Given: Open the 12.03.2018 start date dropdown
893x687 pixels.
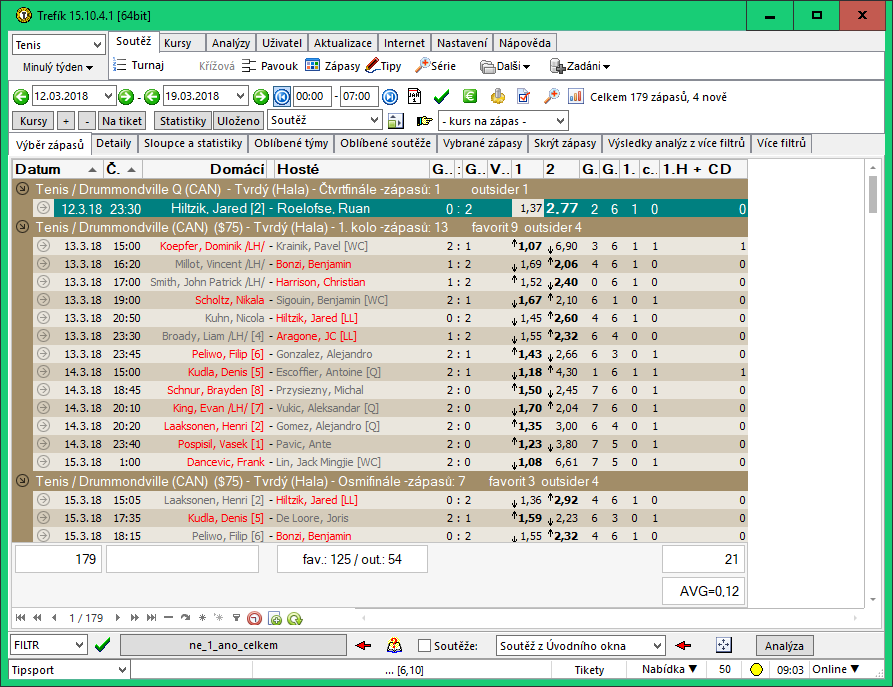Looking at the screenshot, I should [x=108, y=96].
